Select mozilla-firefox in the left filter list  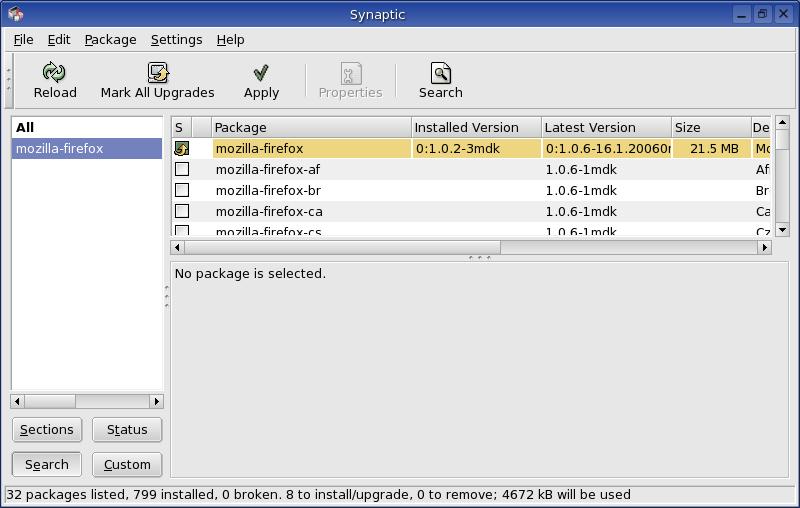86,148
